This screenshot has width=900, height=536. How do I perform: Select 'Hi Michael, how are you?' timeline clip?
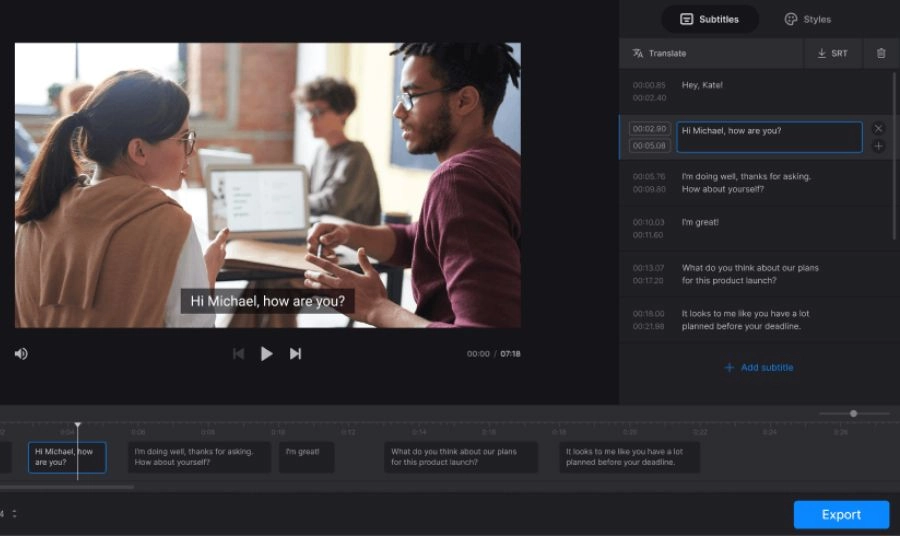click(67, 457)
